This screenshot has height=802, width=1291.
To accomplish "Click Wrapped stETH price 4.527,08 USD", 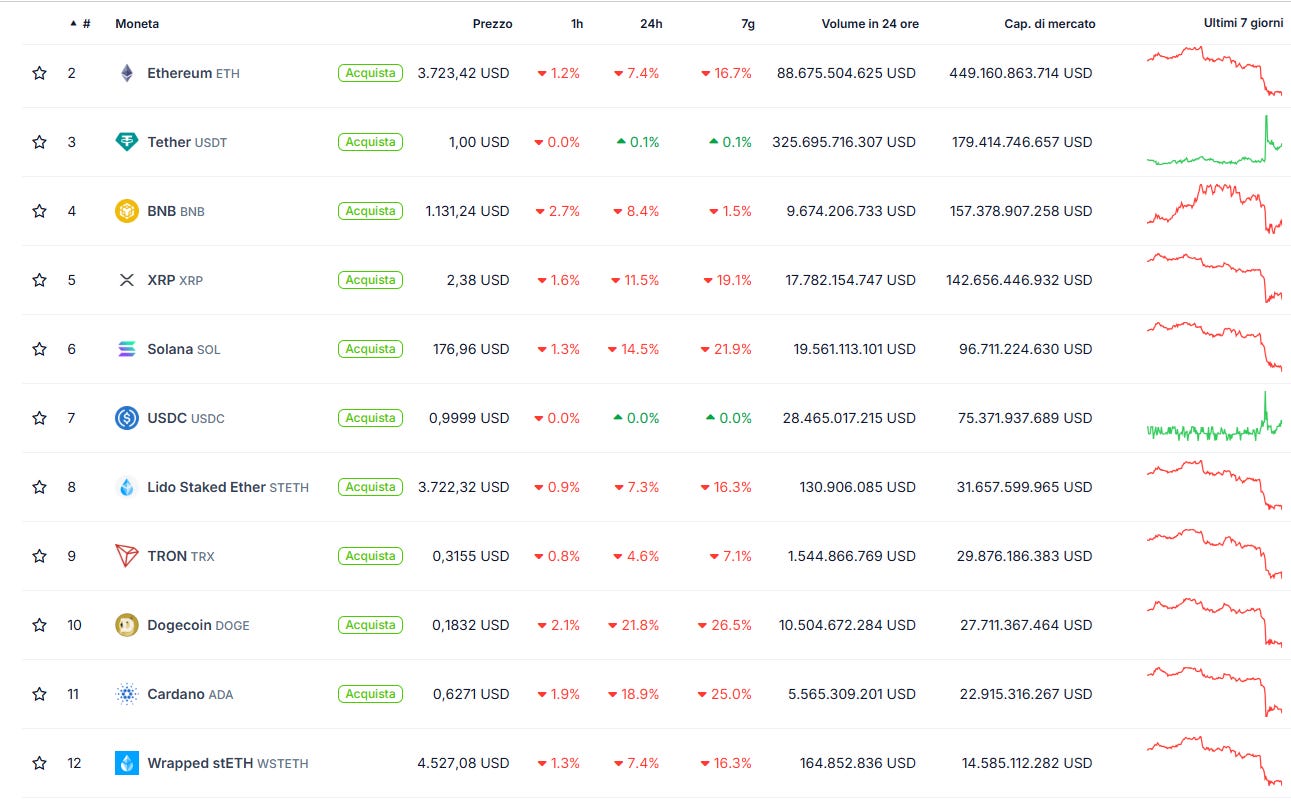I will point(463,763).
